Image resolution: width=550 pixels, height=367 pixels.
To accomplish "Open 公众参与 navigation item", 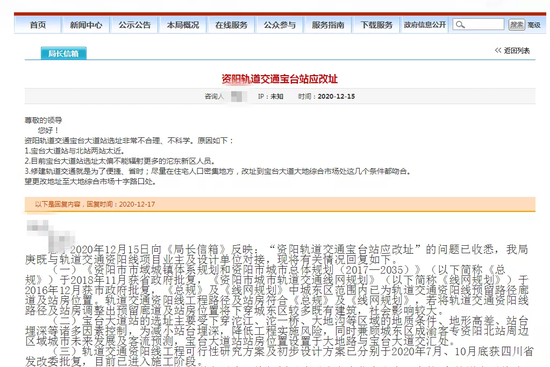I will click(280, 25).
